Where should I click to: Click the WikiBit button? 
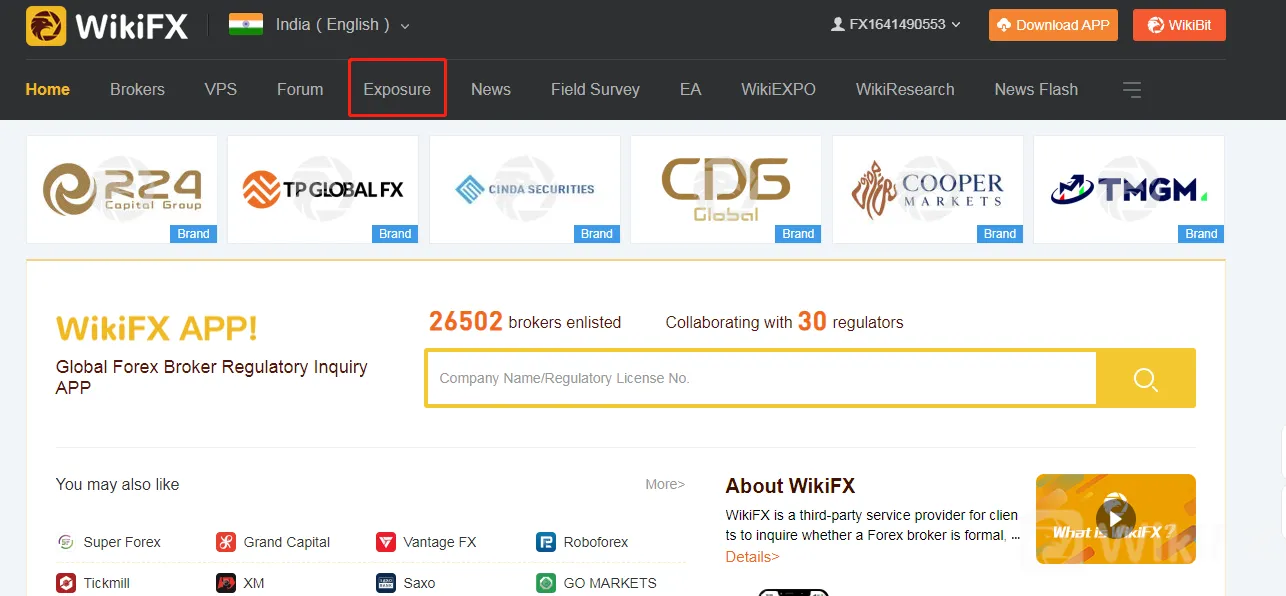click(1179, 25)
